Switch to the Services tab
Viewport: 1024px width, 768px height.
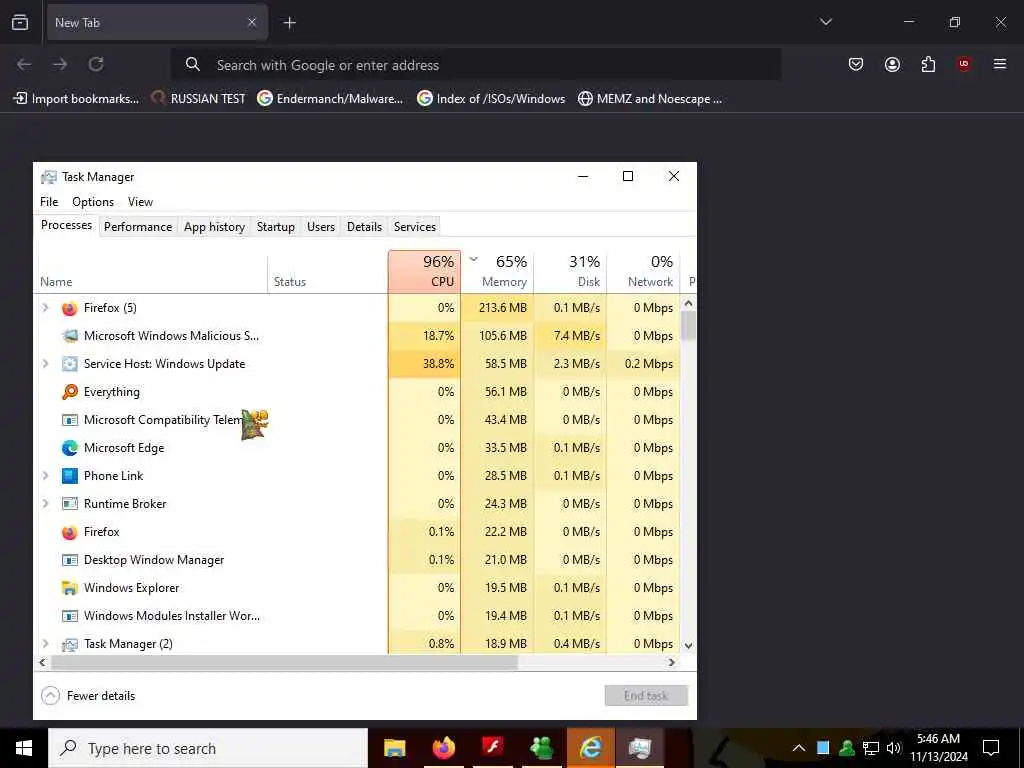point(415,227)
